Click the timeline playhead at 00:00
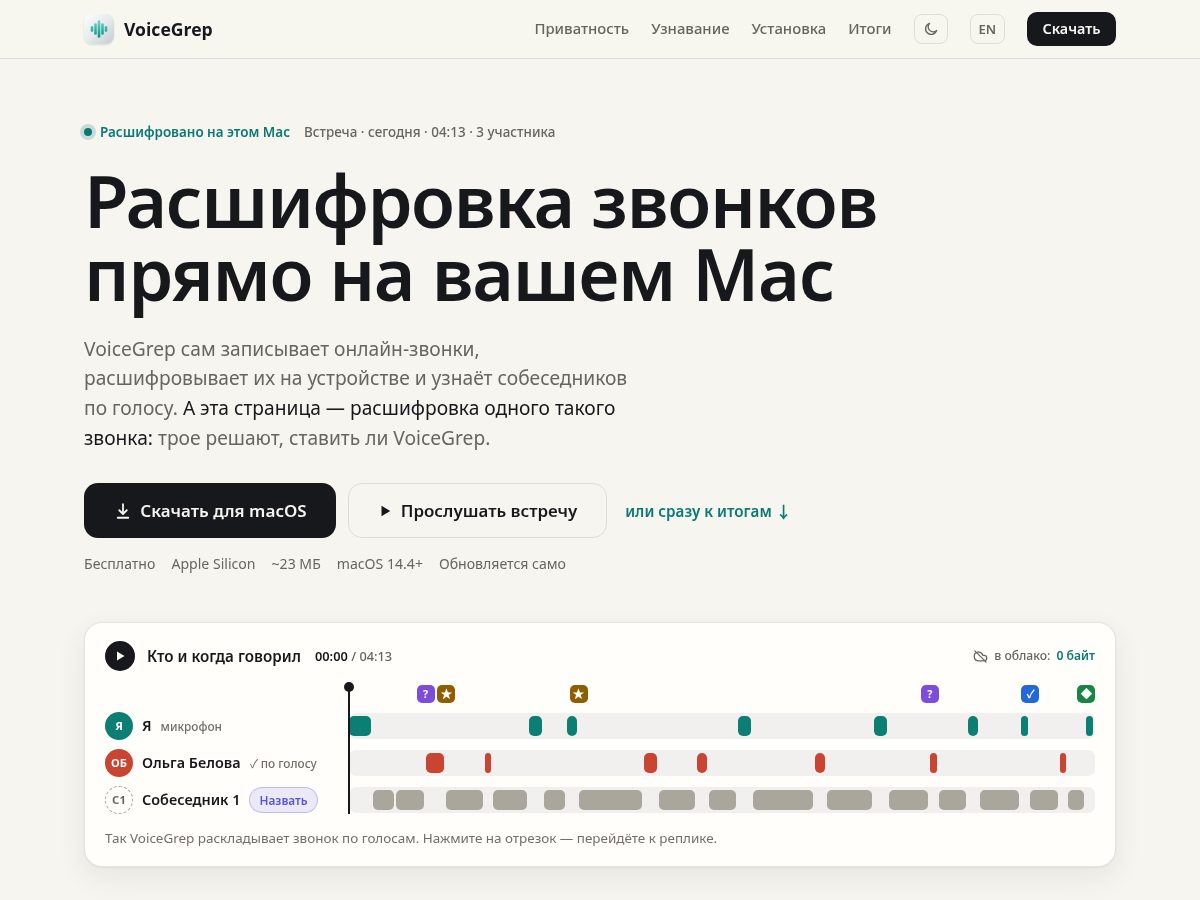 click(x=349, y=687)
